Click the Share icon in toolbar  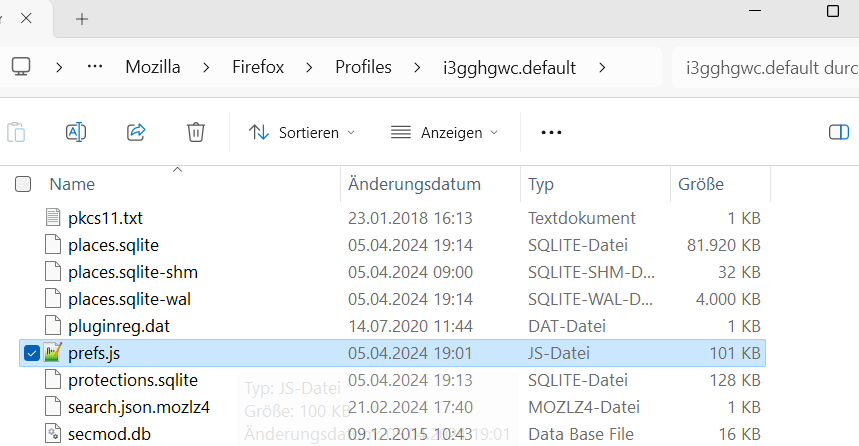[x=136, y=132]
